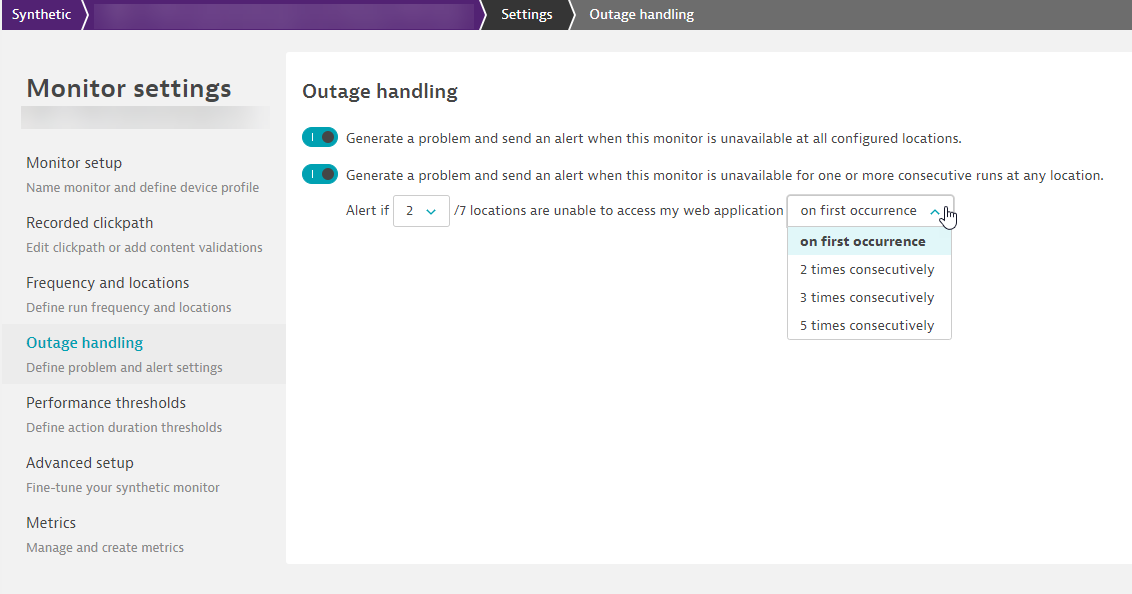
Task: Toggle alert for consecutive runs at any location
Action: tap(320, 175)
